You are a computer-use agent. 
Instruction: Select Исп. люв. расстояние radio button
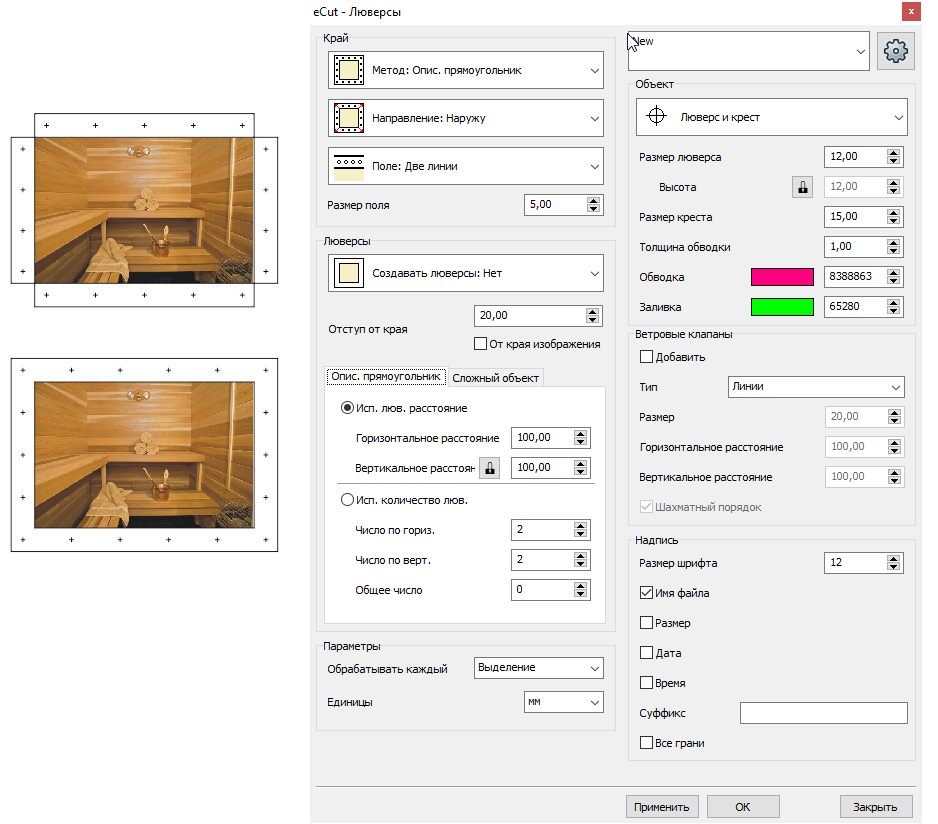[347, 408]
